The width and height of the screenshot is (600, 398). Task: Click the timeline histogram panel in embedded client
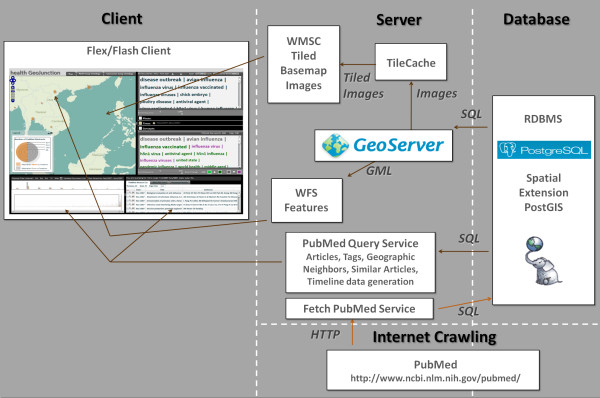coord(67,195)
